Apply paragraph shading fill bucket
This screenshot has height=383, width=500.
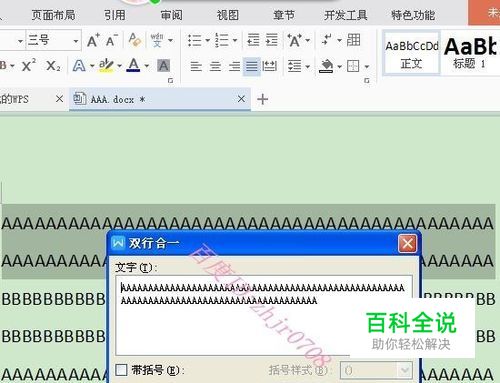(326, 66)
